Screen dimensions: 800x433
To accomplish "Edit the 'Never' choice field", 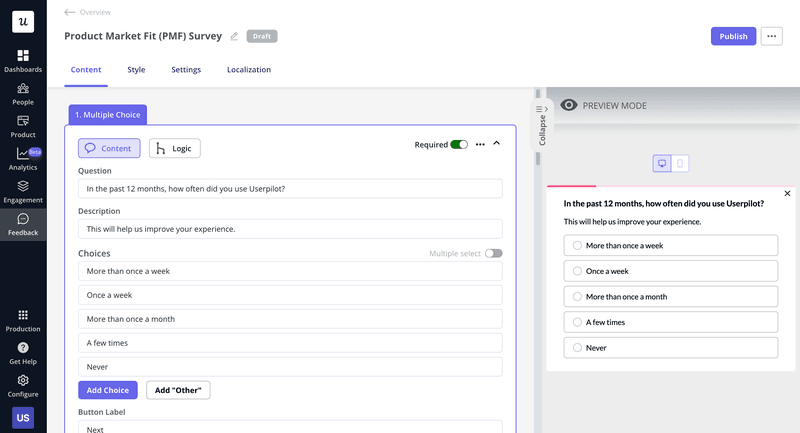I will [290, 367].
